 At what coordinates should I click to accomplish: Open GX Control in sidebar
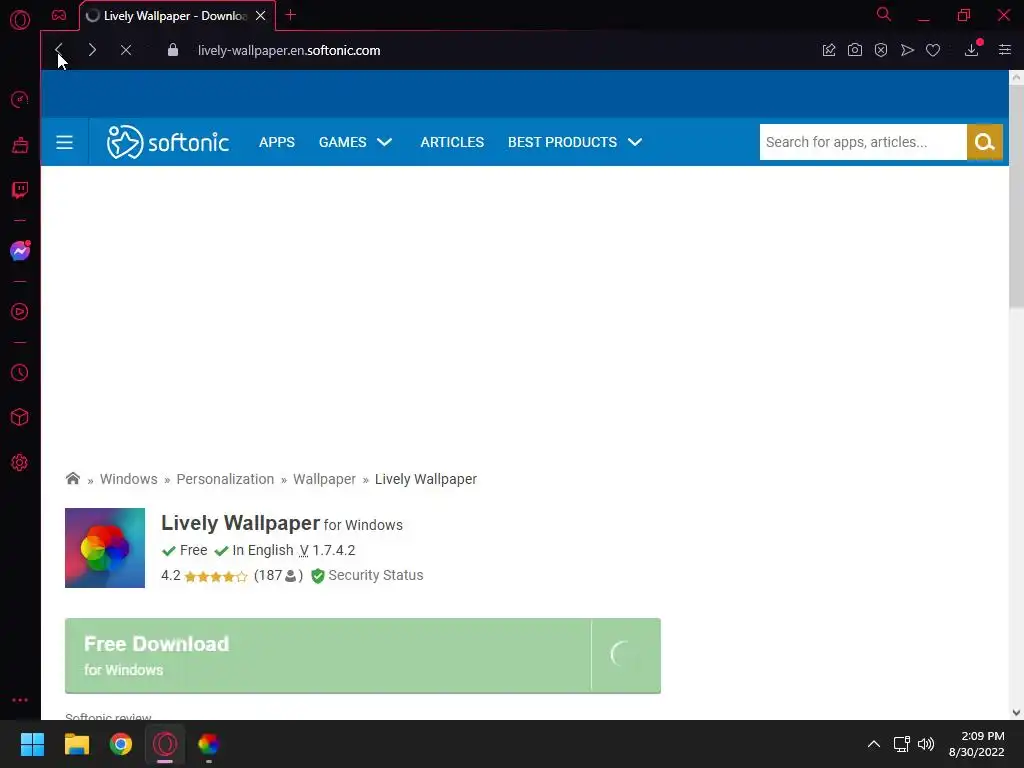pos(20,99)
